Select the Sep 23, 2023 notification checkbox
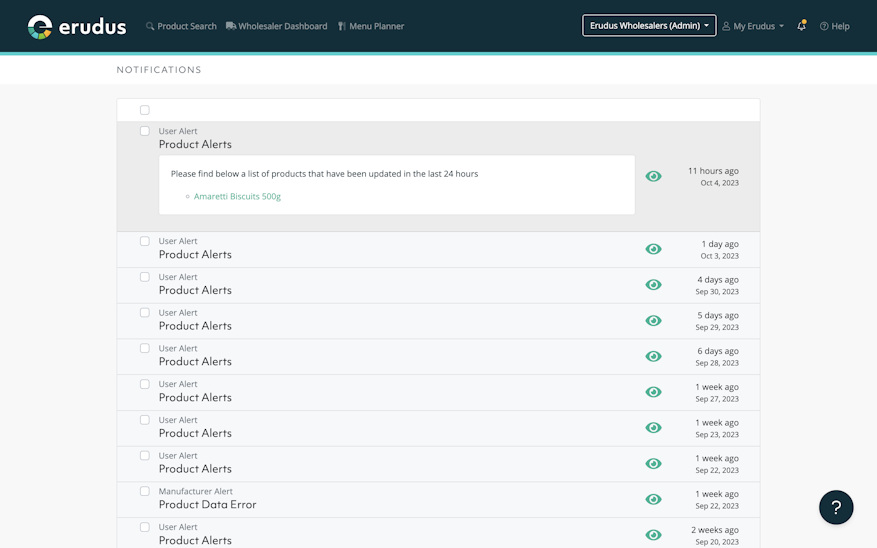 click(x=145, y=420)
